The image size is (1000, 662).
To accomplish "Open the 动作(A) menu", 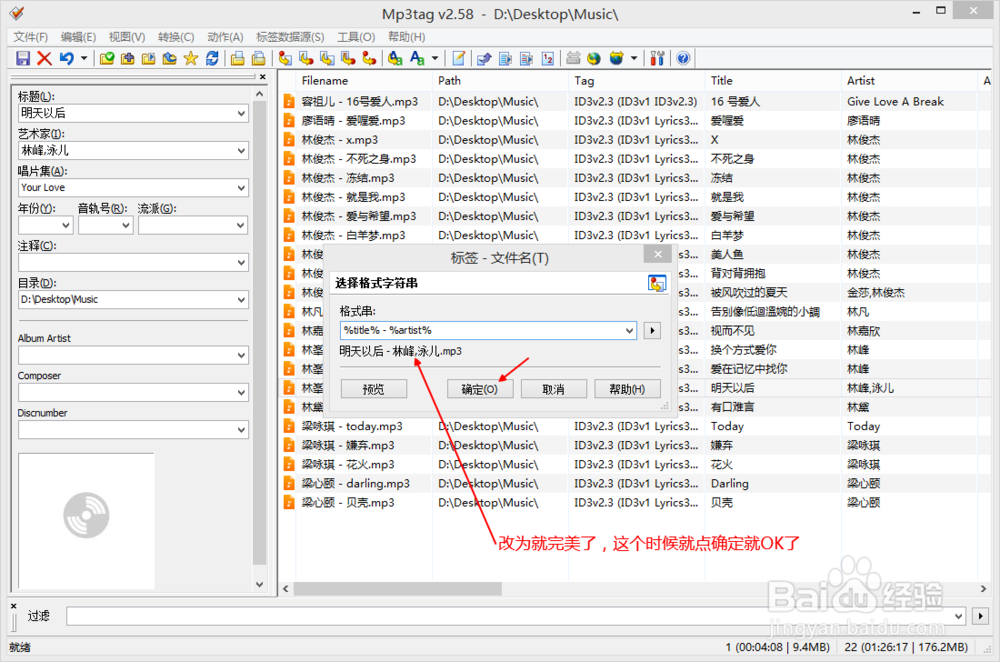I will (225, 37).
